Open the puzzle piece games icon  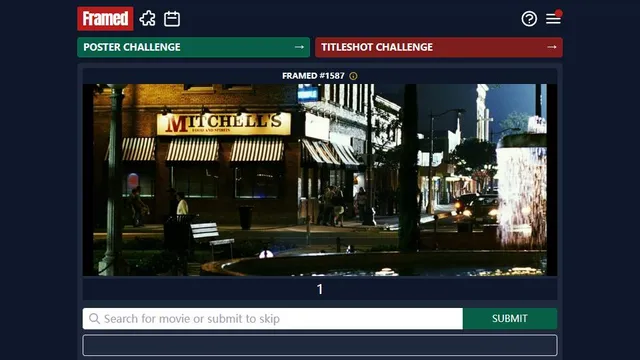tap(147, 19)
